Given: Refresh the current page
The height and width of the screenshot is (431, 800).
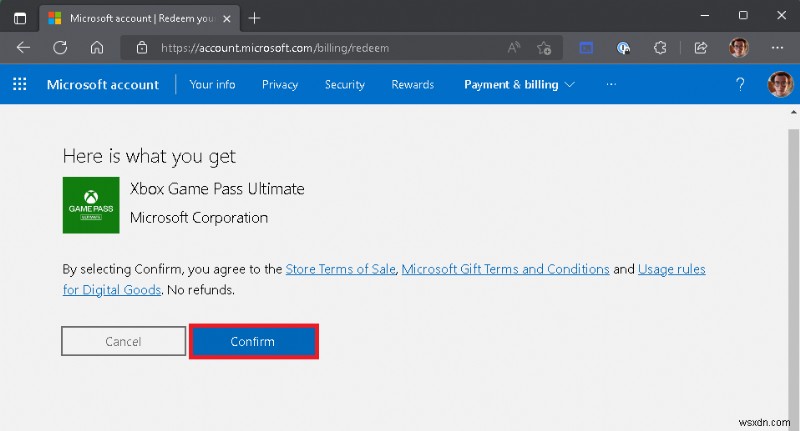Looking at the screenshot, I should [x=60, y=48].
